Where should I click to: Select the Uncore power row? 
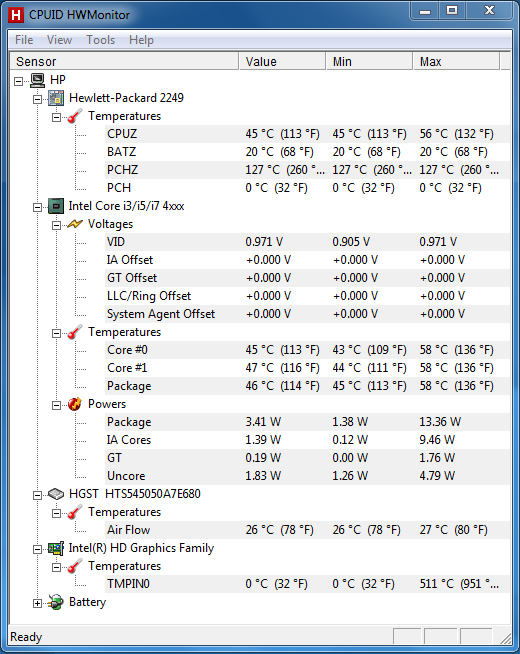point(307,475)
